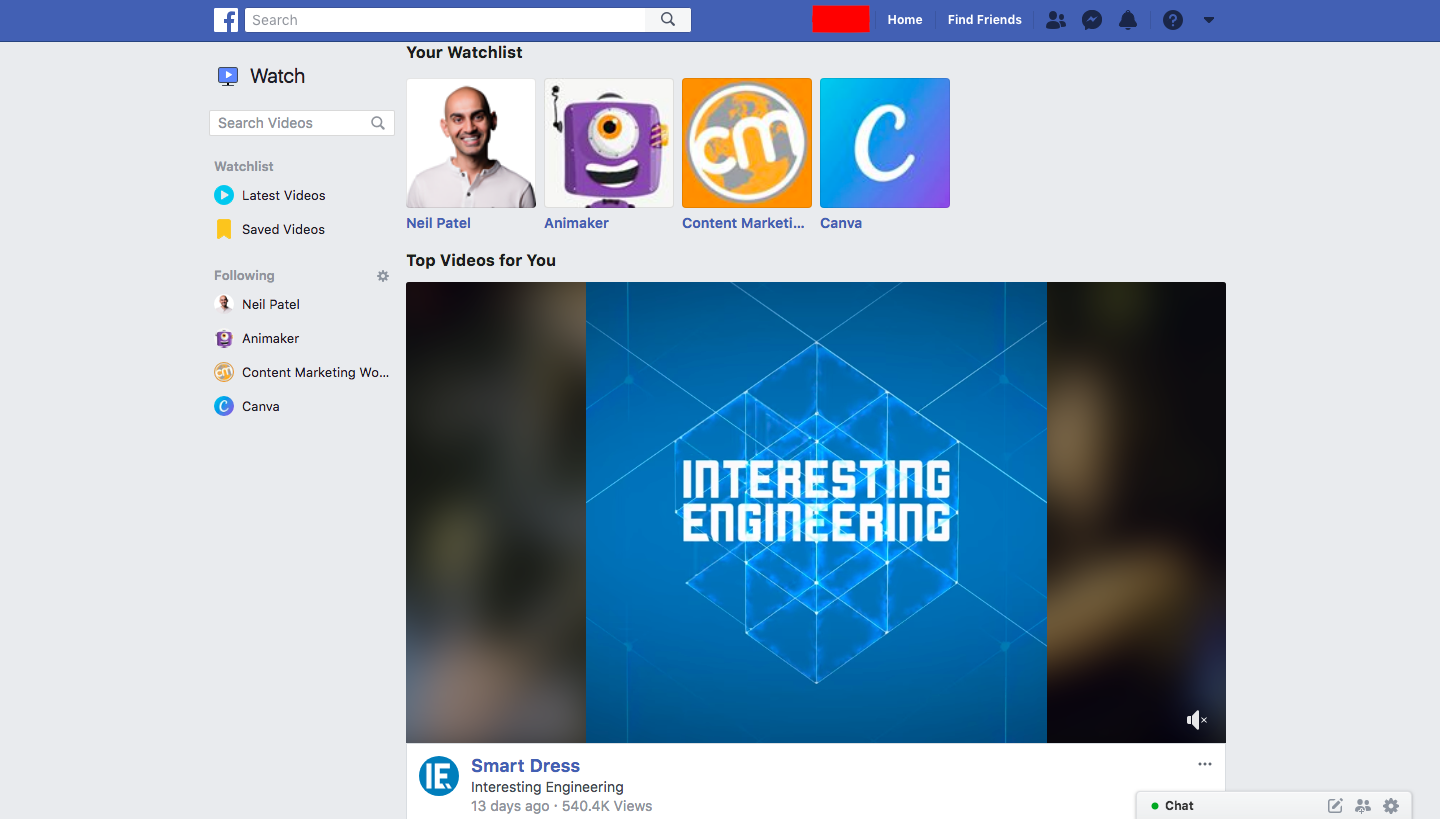The width and height of the screenshot is (1440, 819).
Task: Click the Neil Patel link under thumbnail
Action: [x=438, y=223]
